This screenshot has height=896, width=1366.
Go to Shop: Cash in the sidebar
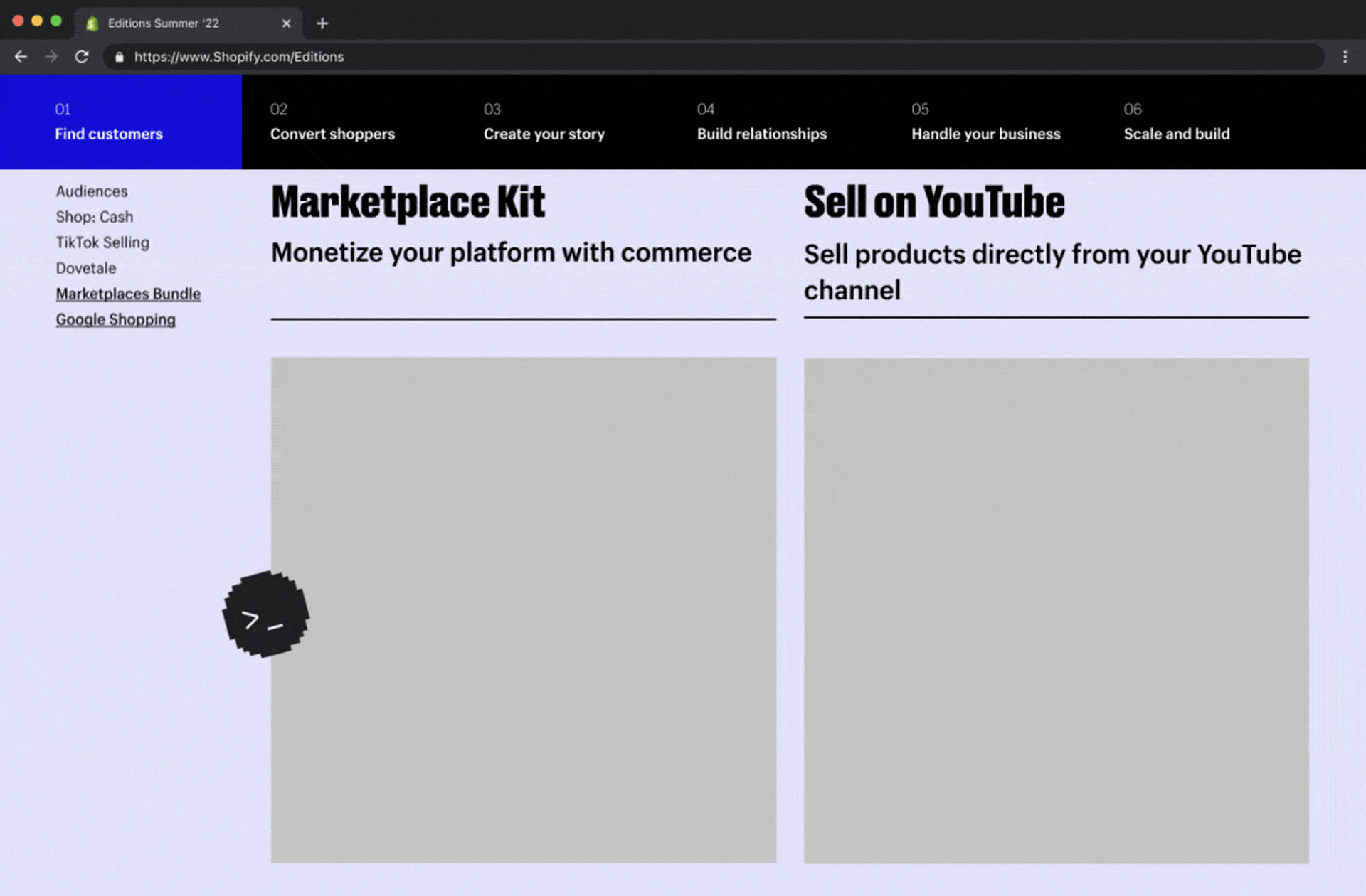click(x=95, y=217)
